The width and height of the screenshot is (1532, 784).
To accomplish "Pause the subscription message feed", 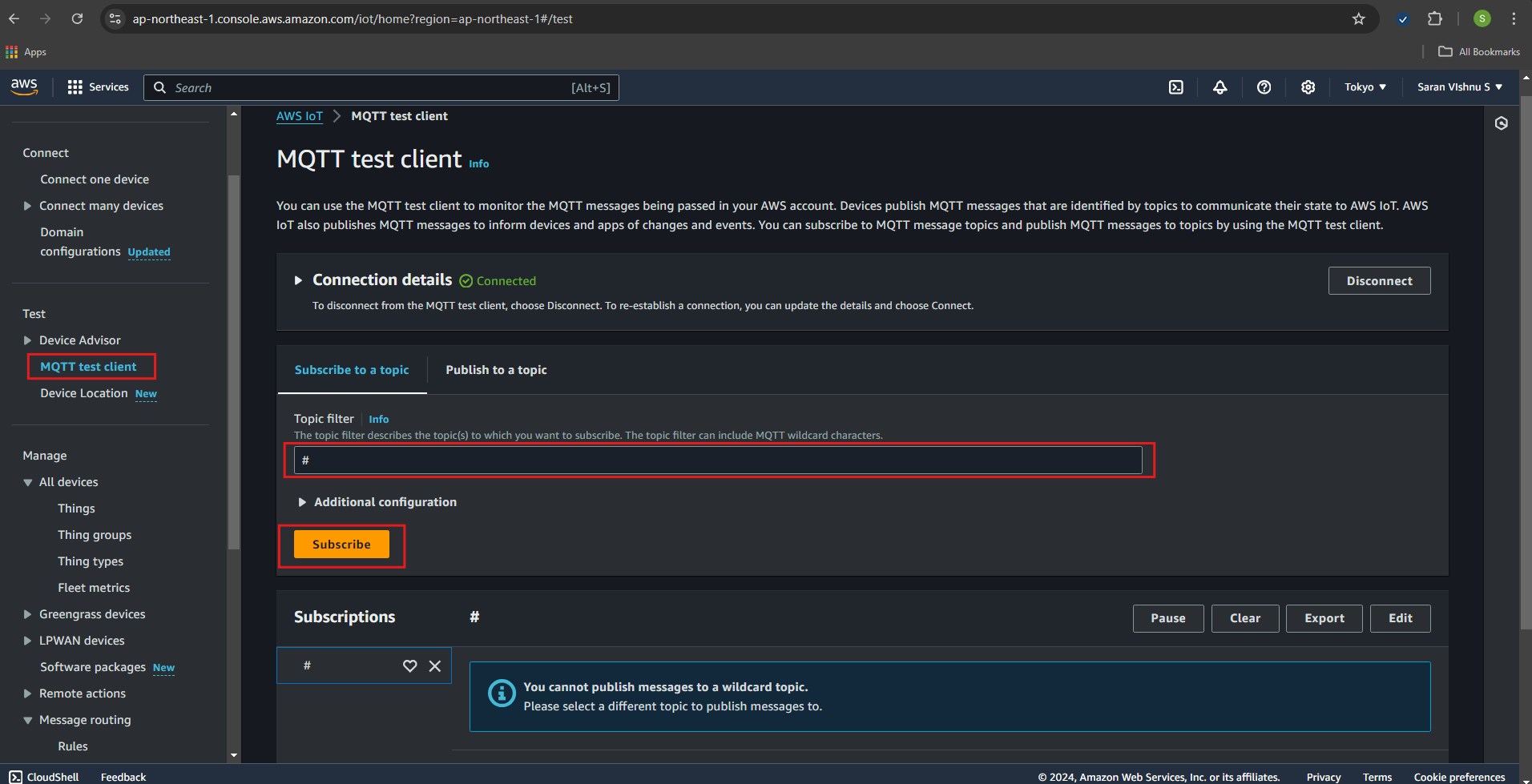I will coord(1167,618).
